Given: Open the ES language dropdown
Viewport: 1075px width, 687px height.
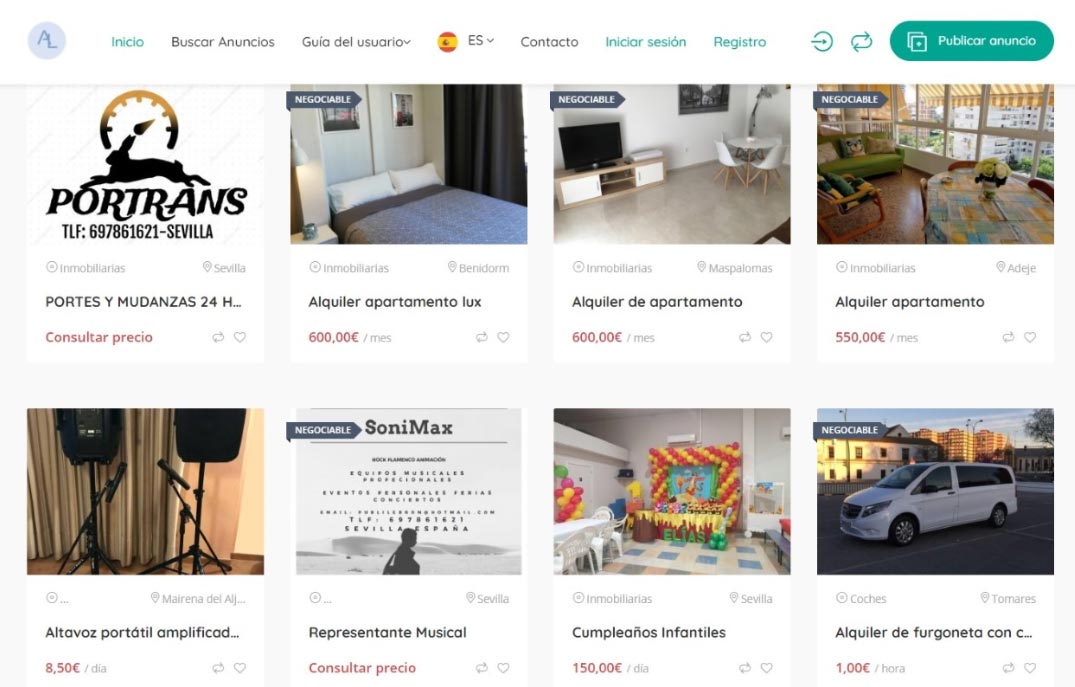Looking at the screenshot, I should pos(481,40).
